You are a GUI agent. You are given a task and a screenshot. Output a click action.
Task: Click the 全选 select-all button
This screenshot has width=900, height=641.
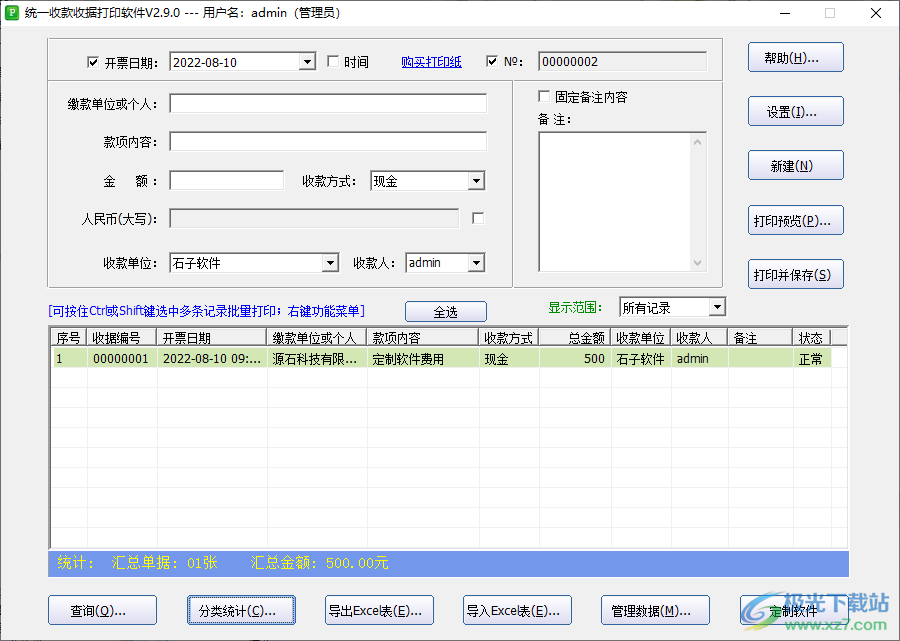point(445,311)
